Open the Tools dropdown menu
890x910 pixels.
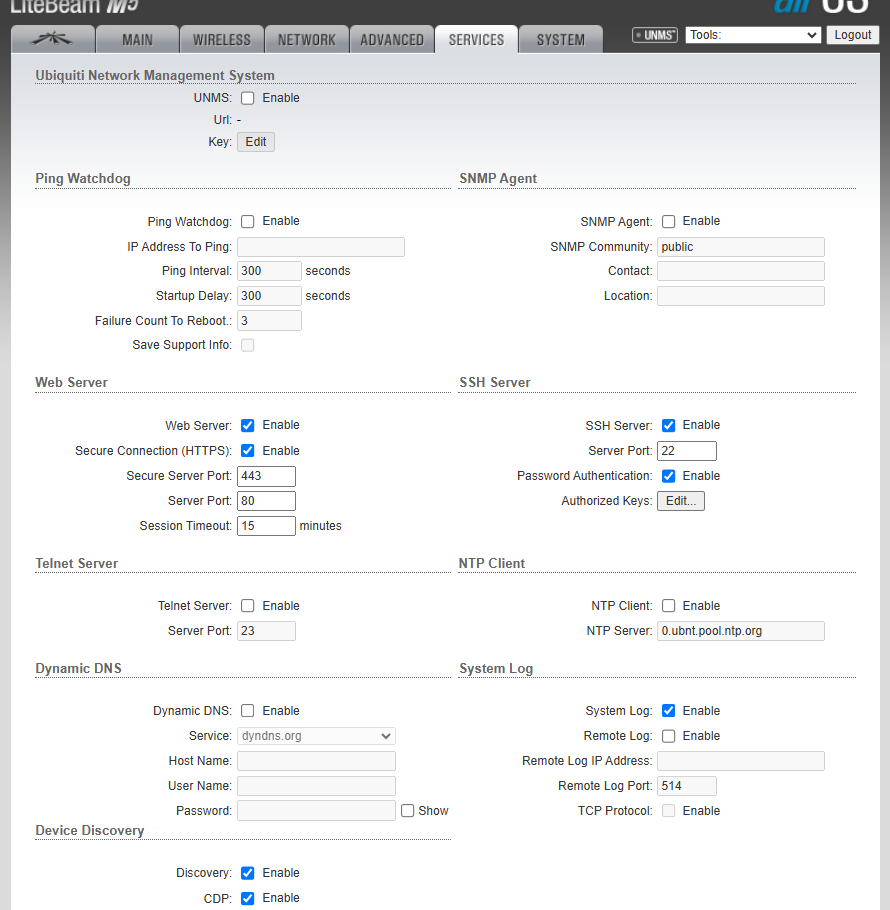pos(753,35)
